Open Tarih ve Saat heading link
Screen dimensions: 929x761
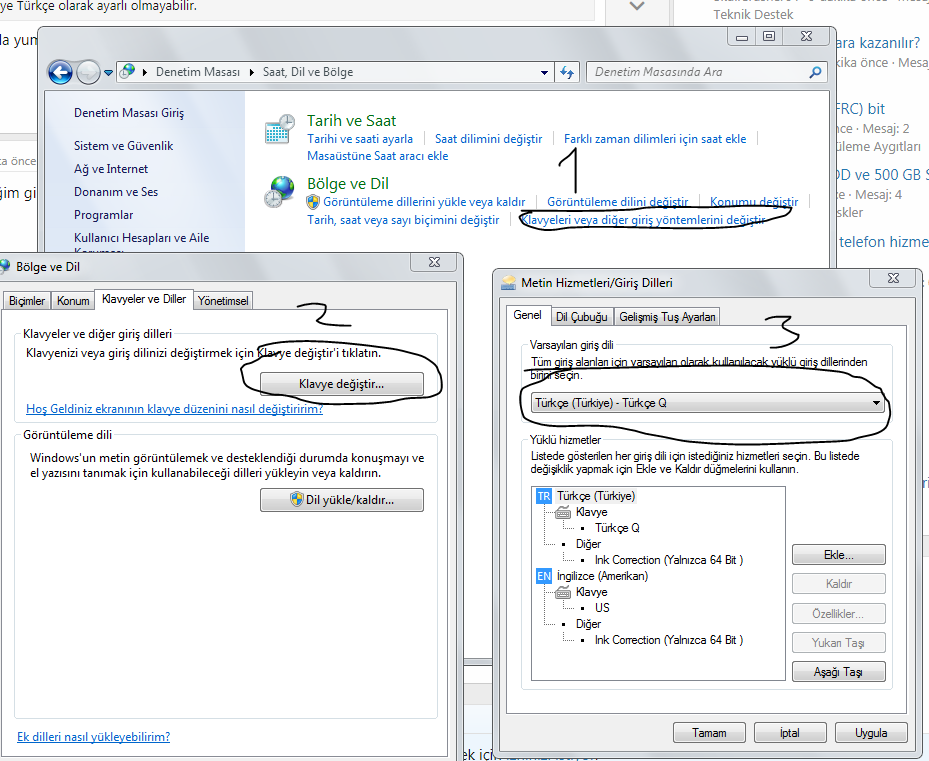tap(351, 121)
